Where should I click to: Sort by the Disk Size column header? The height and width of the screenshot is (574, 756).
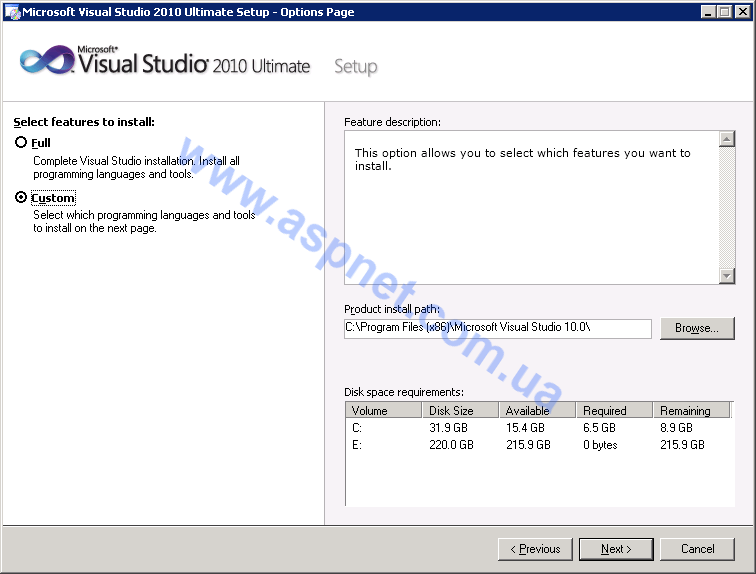460,410
